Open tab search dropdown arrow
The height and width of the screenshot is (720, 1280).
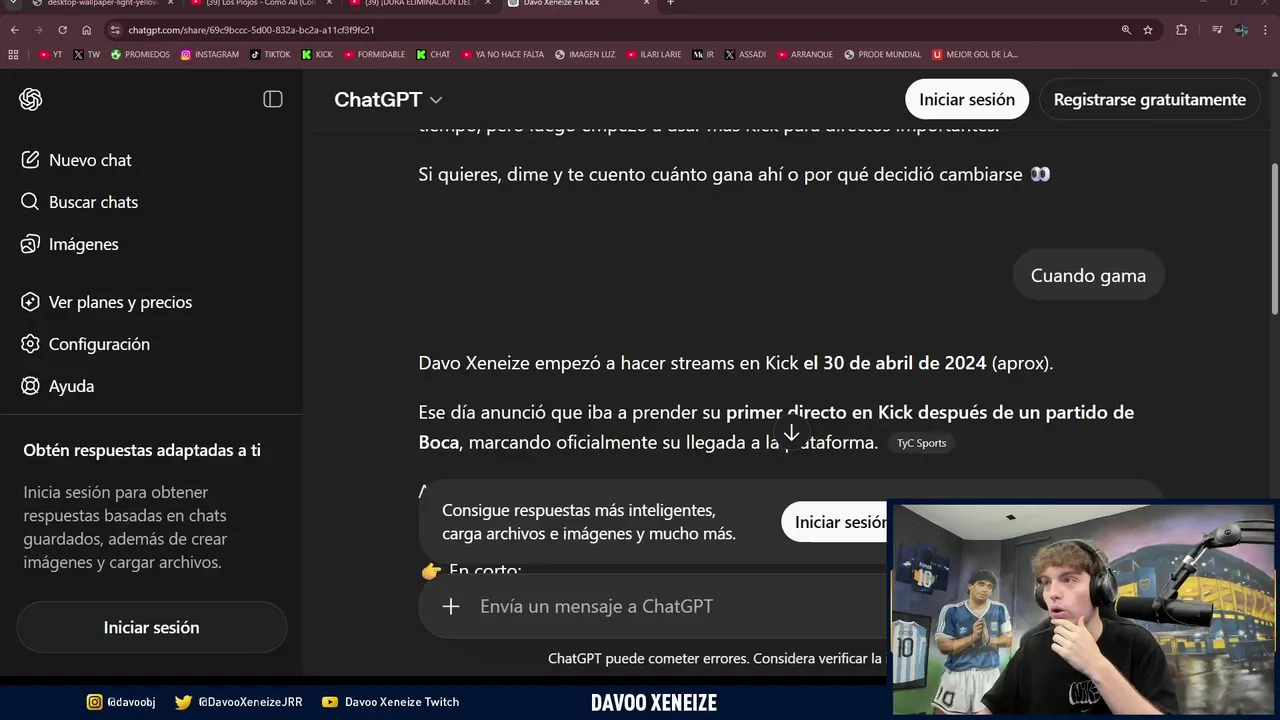14,3
